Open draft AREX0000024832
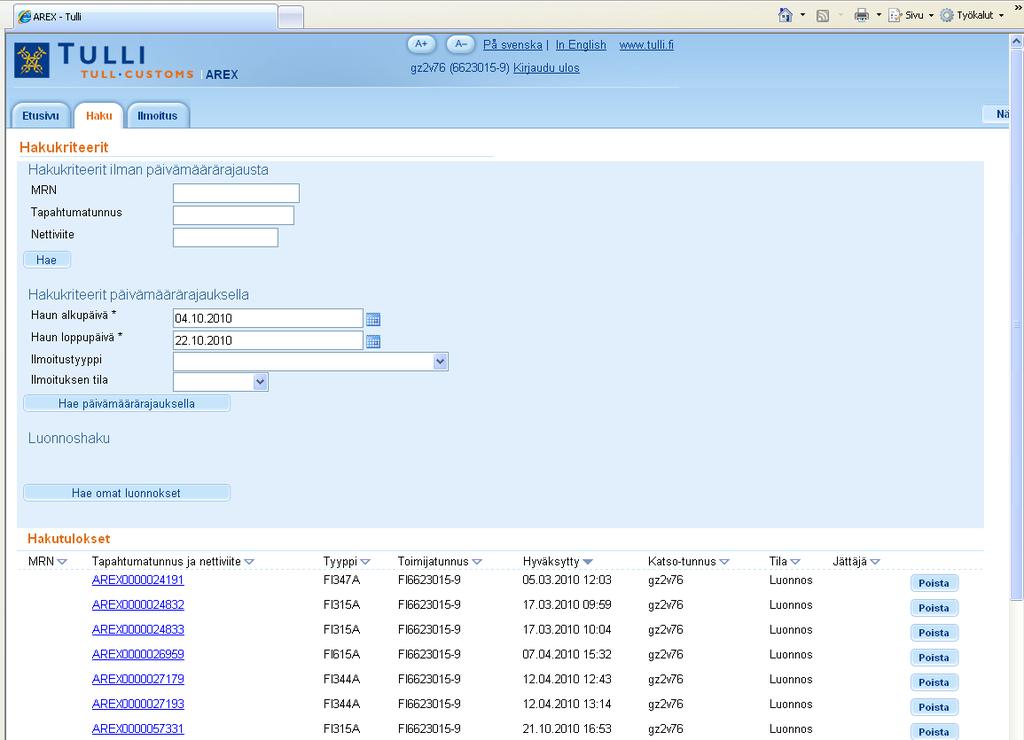Image resolution: width=1024 pixels, height=740 pixels. pos(138,605)
